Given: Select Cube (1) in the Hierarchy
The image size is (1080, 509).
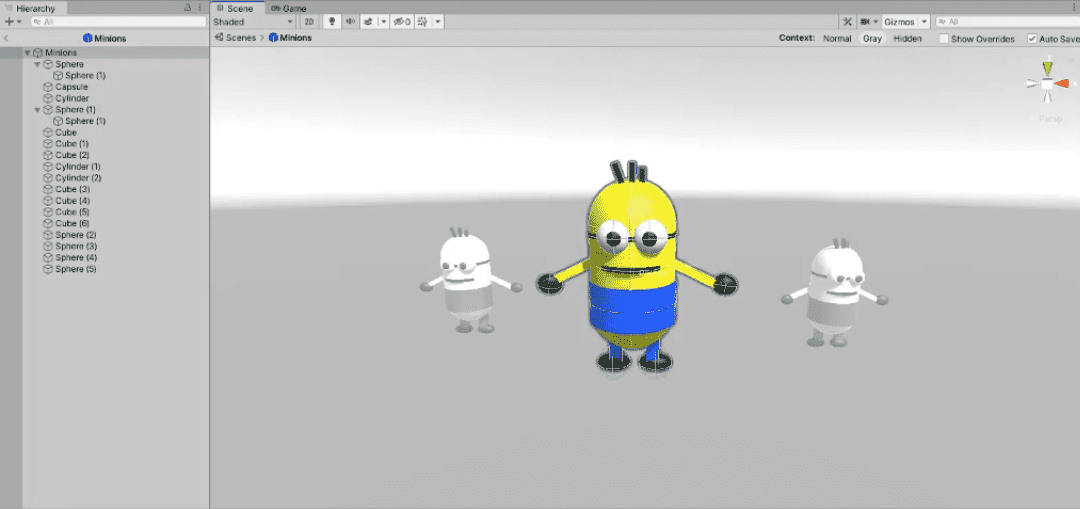Looking at the screenshot, I should tap(72, 144).
